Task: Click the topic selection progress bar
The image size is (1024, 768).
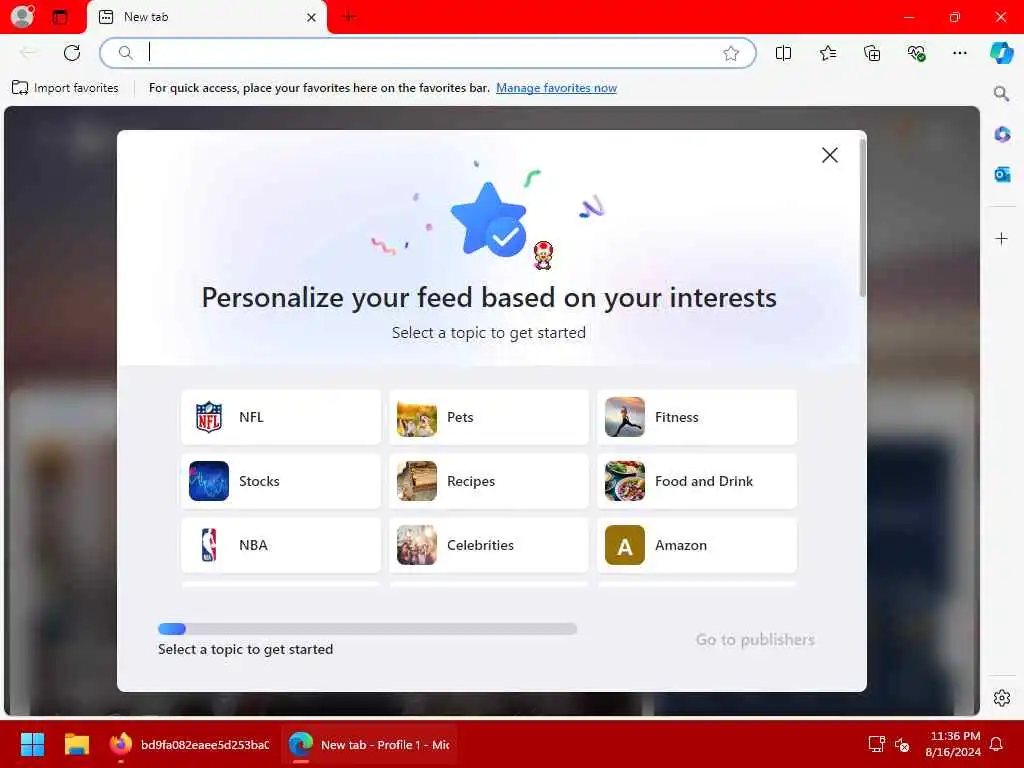Action: click(368, 629)
